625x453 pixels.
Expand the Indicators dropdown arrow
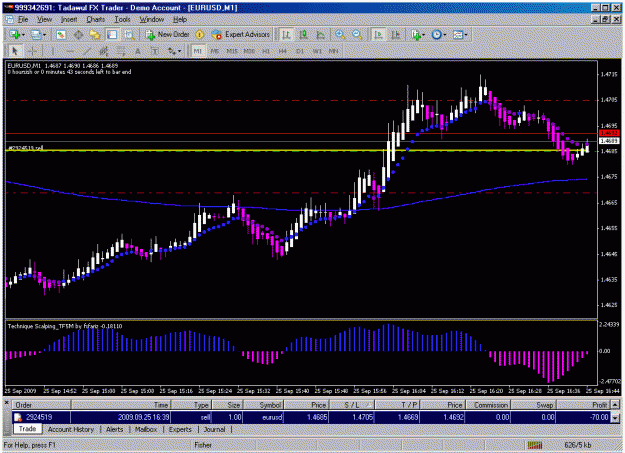click(x=423, y=35)
